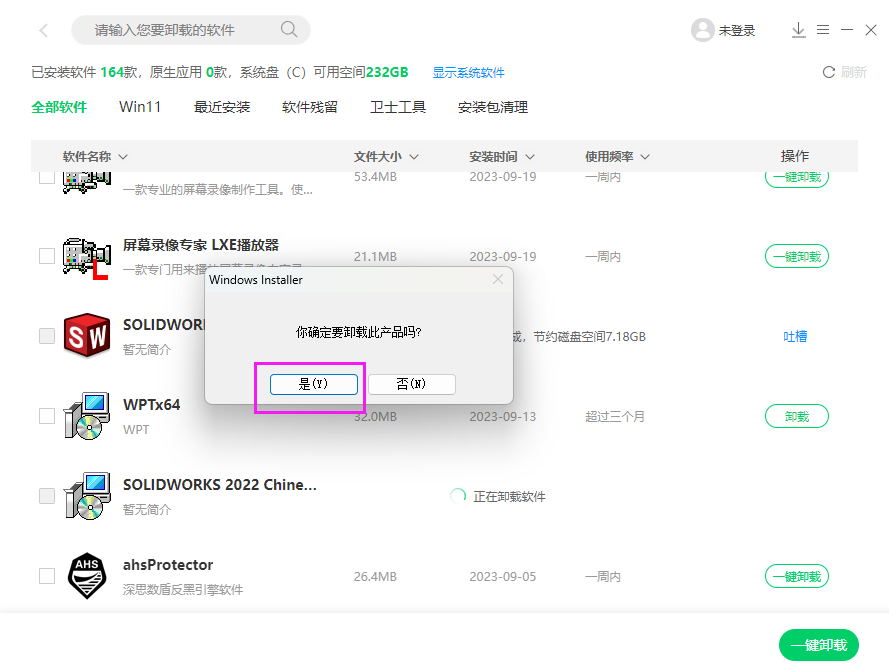Click the 刷新 refresh label
This screenshot has height=671, width=889.
853,72
